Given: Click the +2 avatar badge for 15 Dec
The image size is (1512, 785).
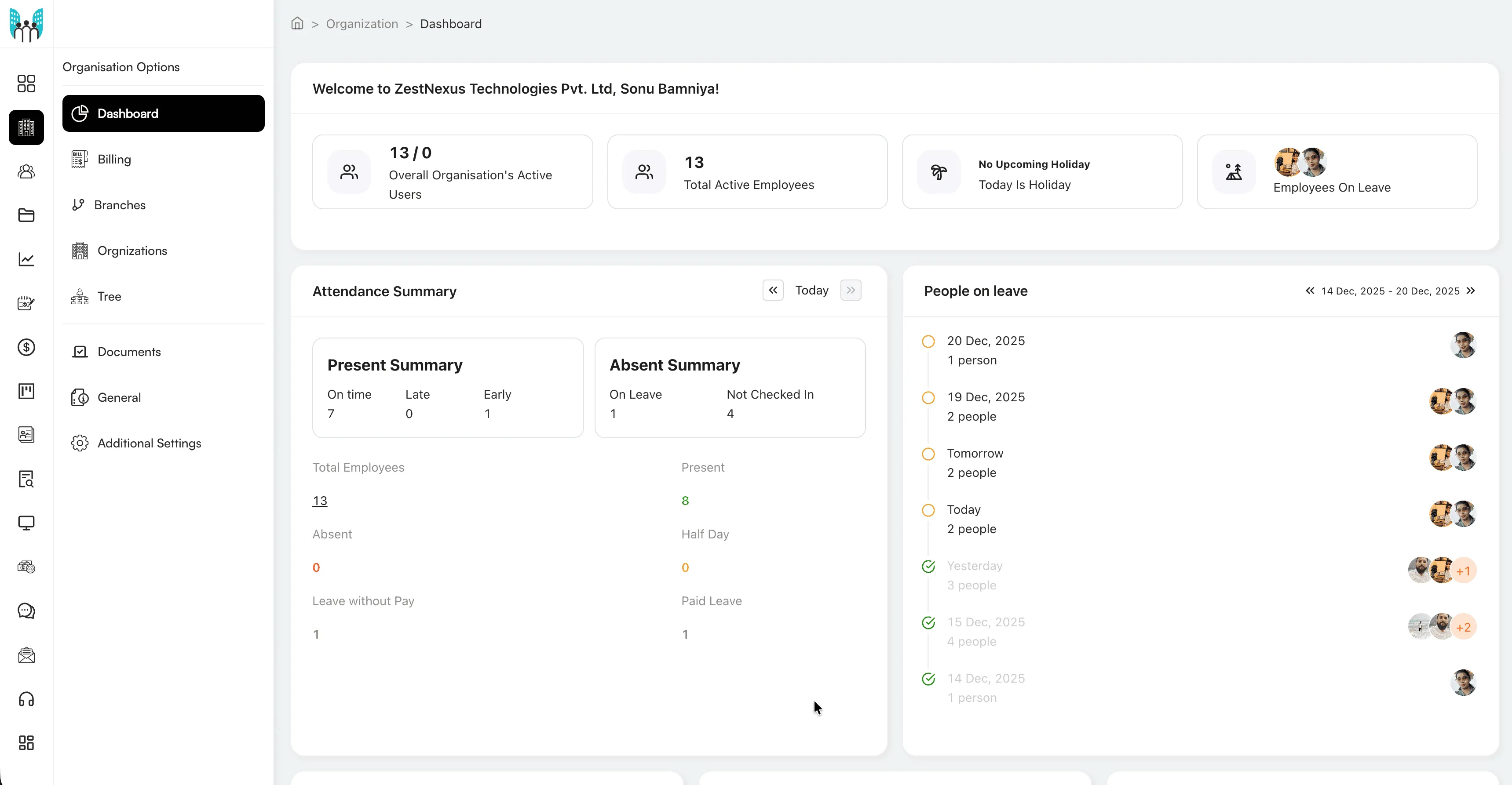Looking at the screenshot, I should point(1463,627).
